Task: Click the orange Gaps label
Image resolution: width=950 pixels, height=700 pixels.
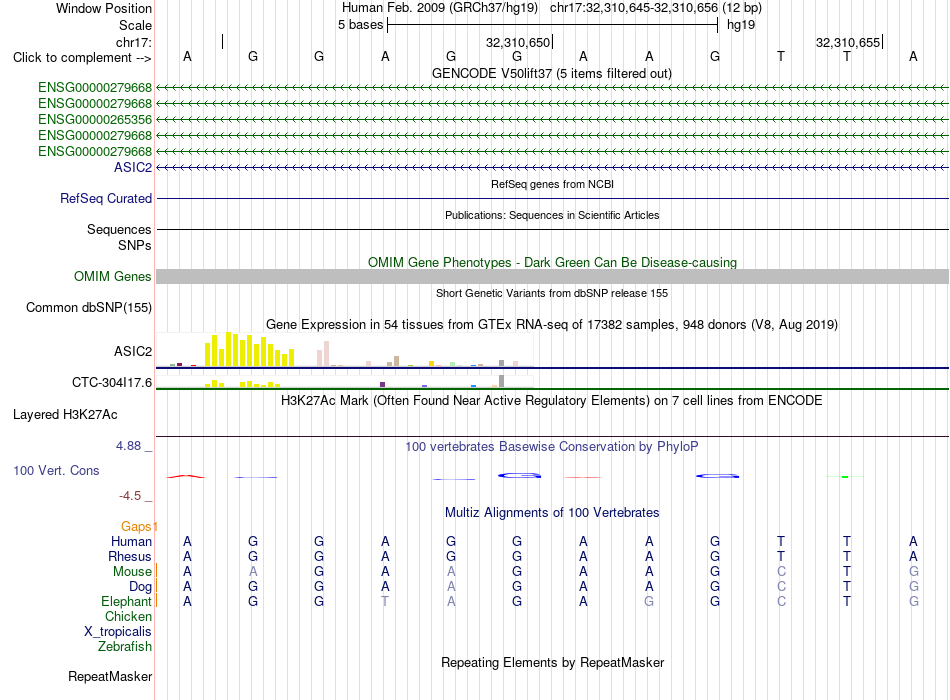Action: [137, 526]
